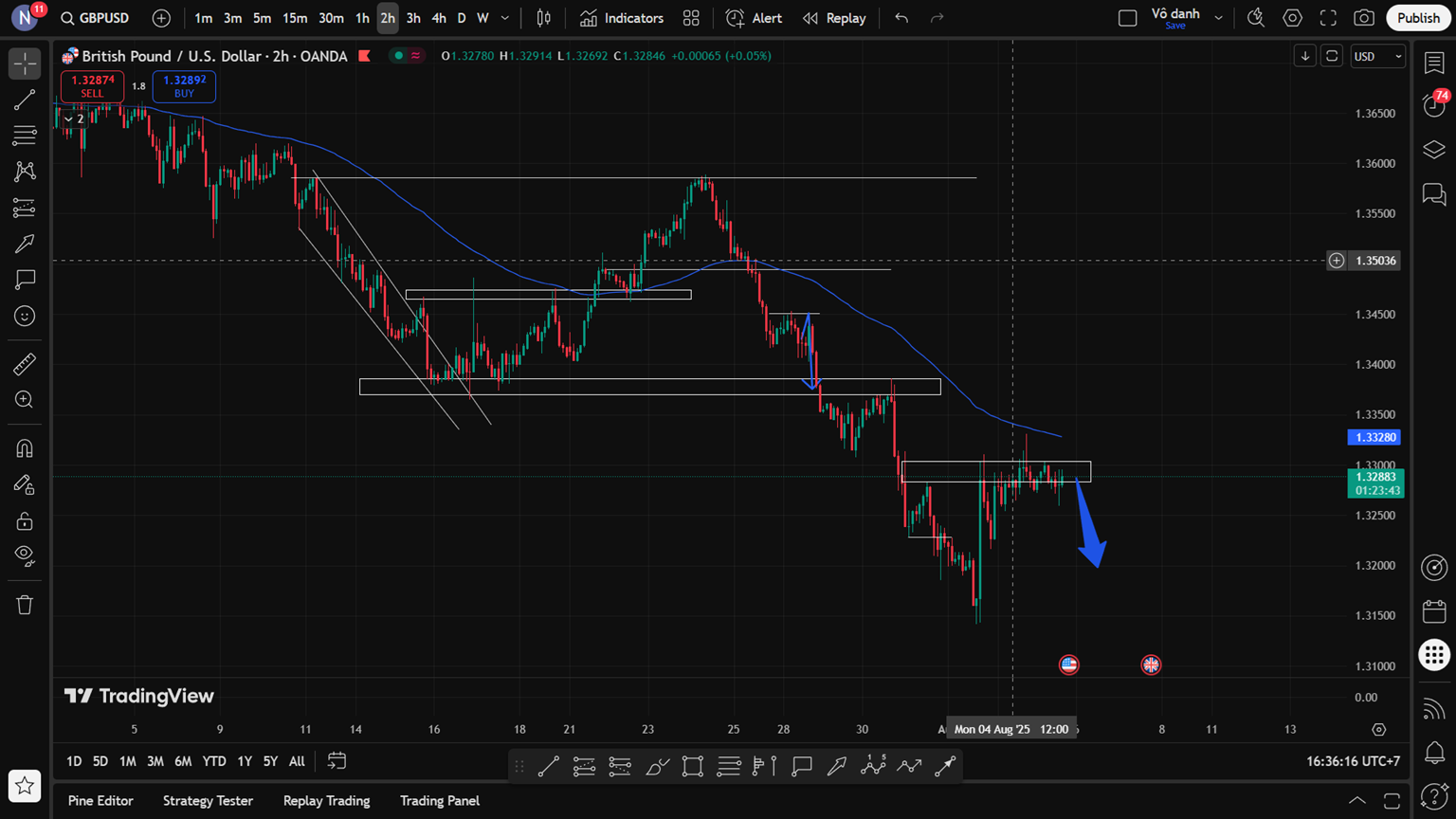Viewport: 1456px width, 819px height.
Task: Open the timezone 16:36:16 UTC+7 setting
Action: [x=1353, y=761]
